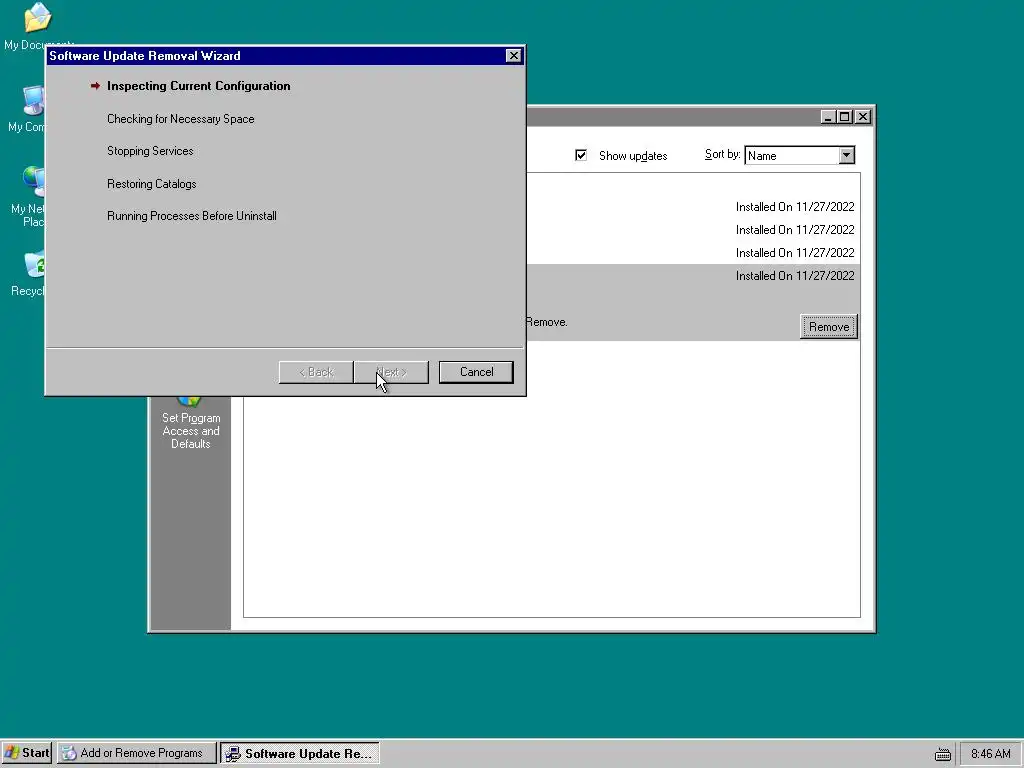Click the 8:46 AM clock
This screenshot has height=768, width=1024.
(x=990, y=754)
